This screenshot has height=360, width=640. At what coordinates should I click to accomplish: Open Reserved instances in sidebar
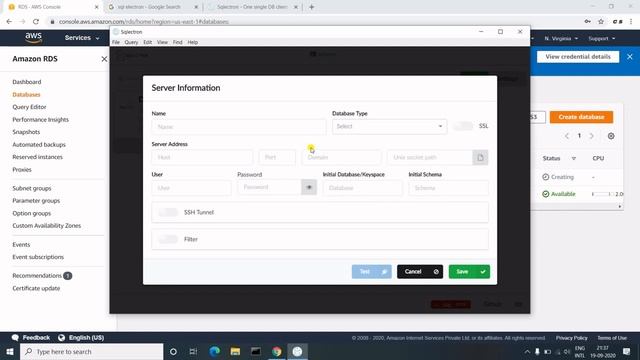coord(38,157)
